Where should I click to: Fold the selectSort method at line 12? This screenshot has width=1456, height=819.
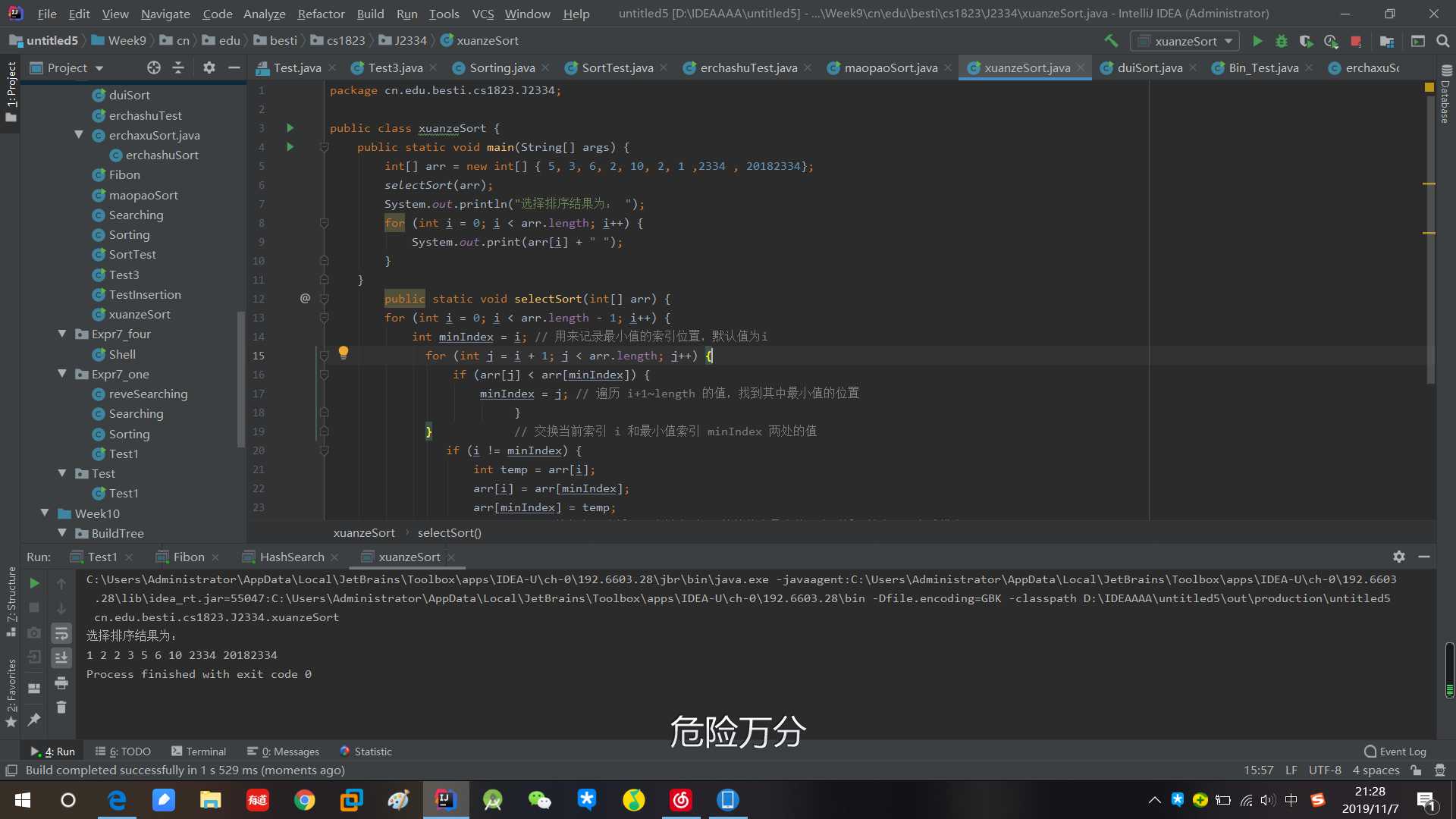point(324,299)
